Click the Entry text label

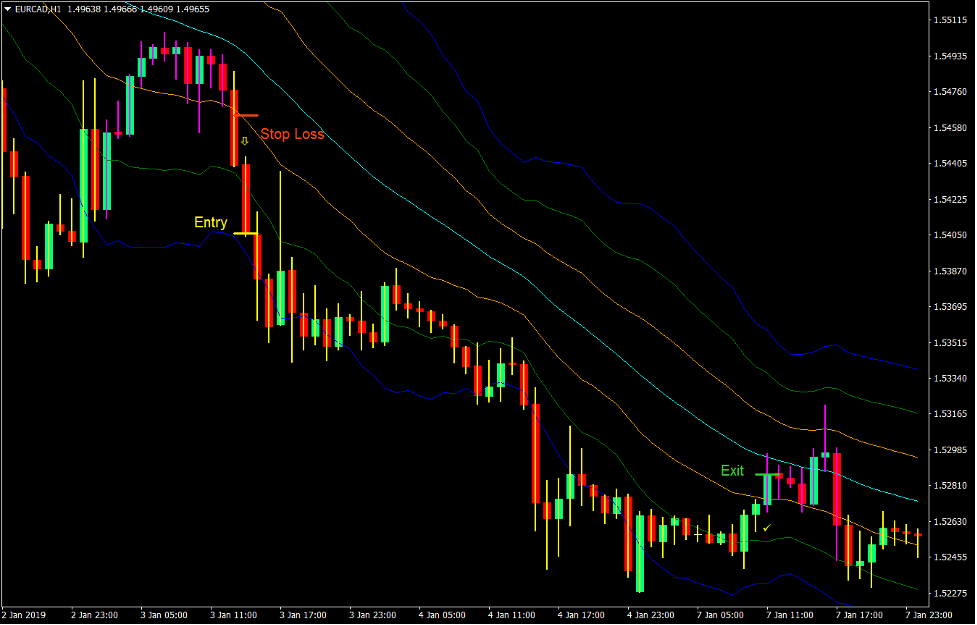click(211, 221)
